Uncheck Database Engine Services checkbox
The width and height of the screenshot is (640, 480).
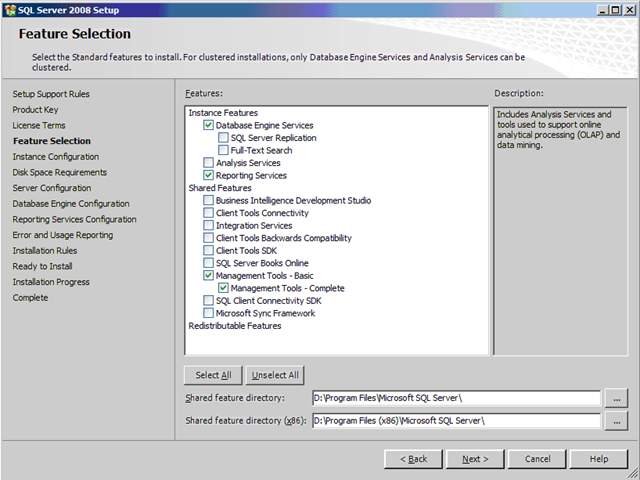tap(208, 125)
